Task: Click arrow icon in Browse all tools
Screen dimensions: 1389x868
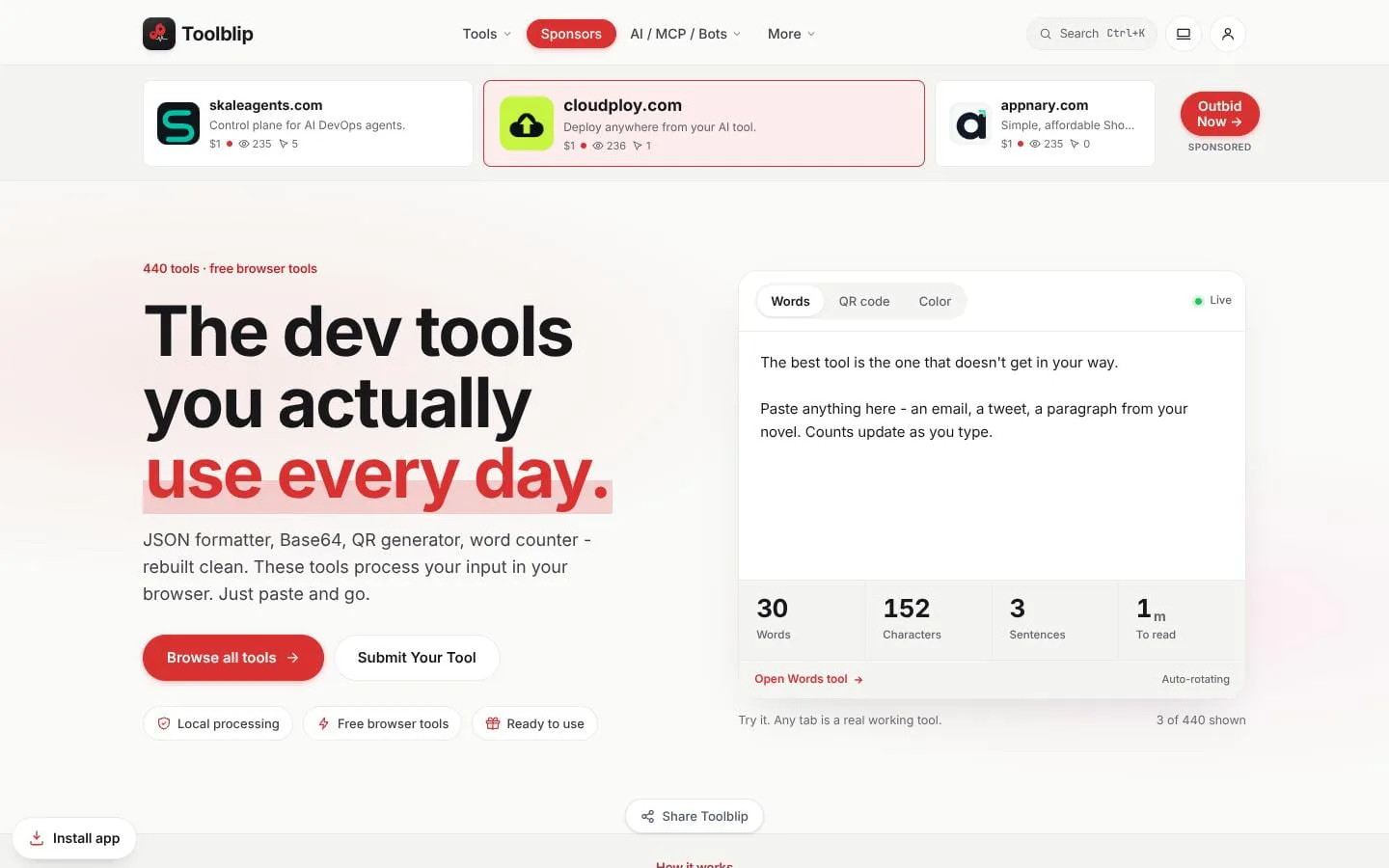Action: pos(292,658)
